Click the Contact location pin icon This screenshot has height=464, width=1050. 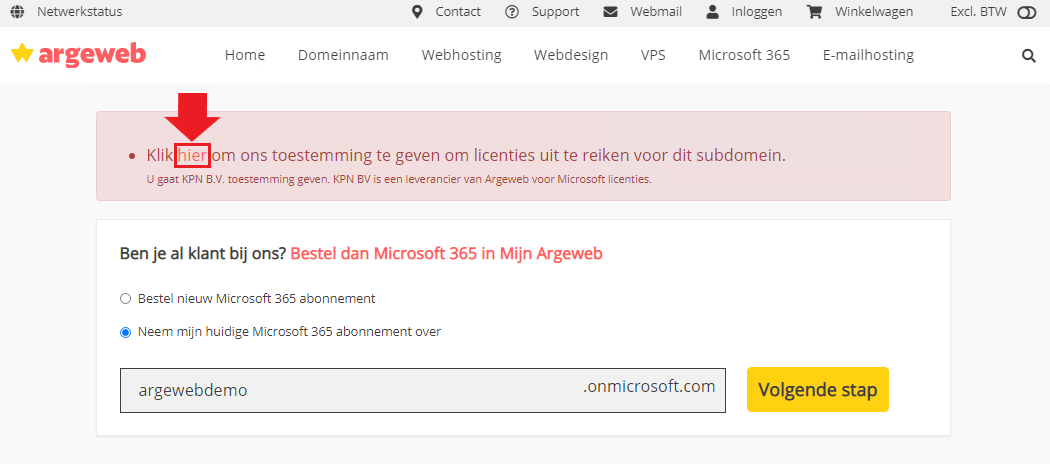(417, 12)
